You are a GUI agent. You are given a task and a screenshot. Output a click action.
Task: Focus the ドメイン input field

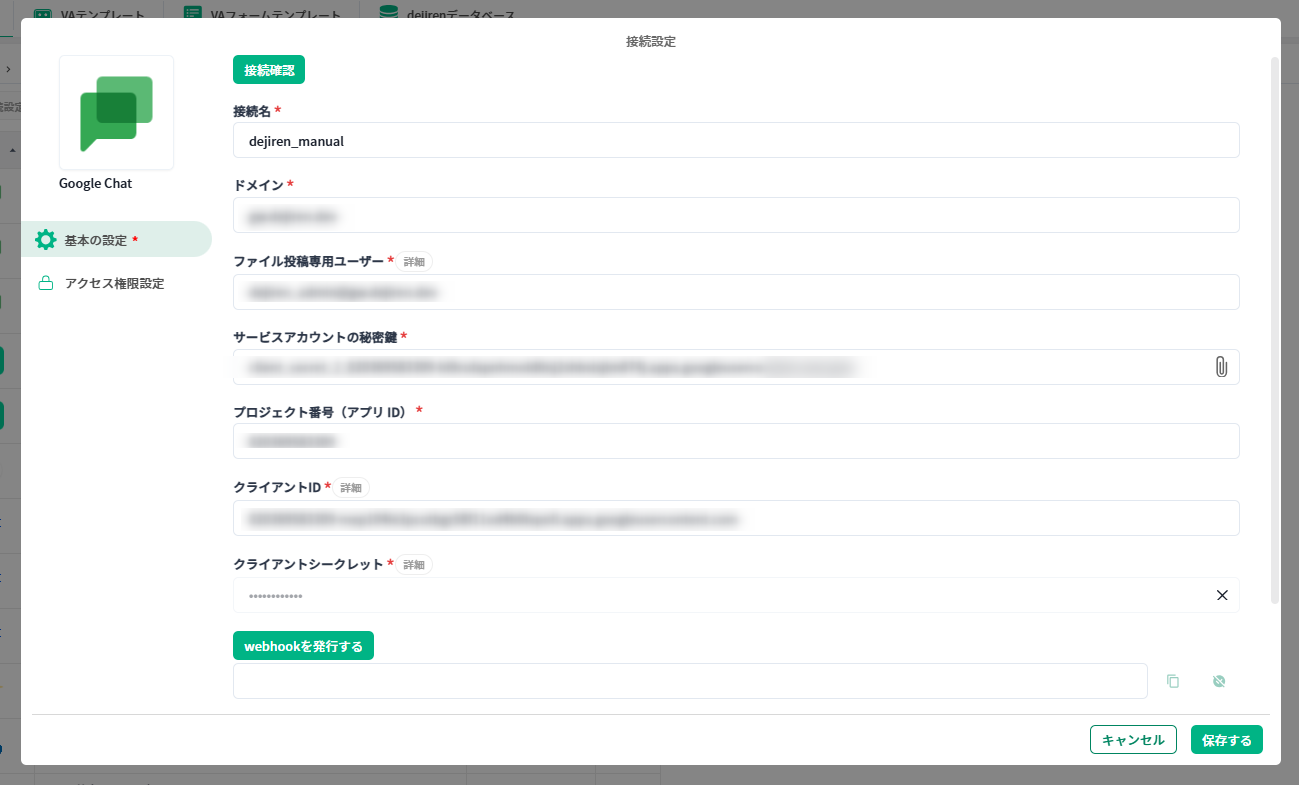point(735,215)
